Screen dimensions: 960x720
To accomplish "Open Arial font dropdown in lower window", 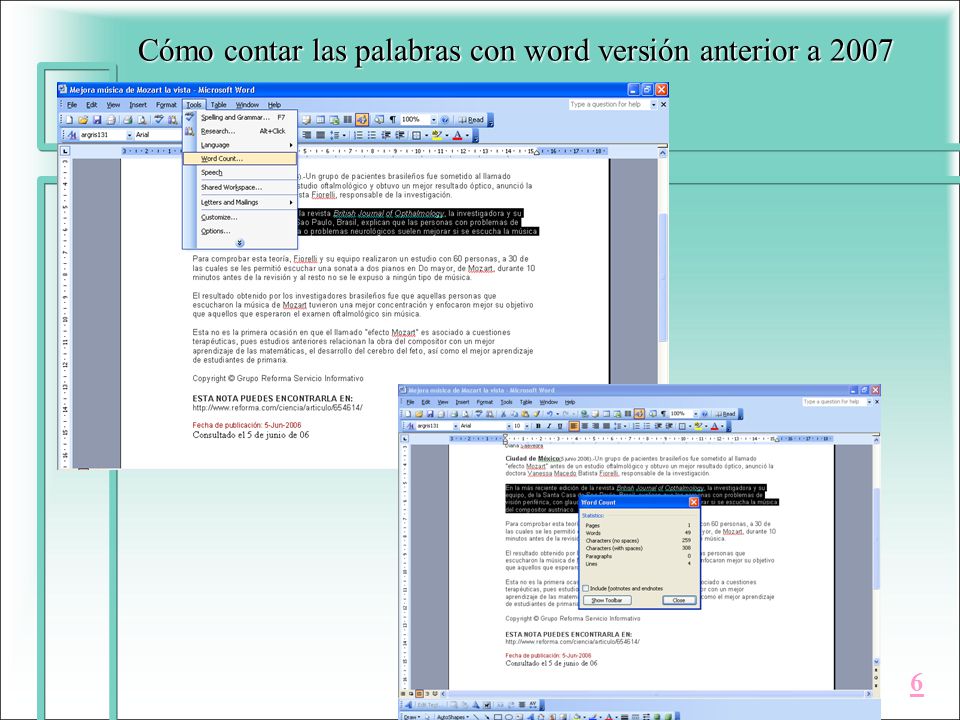I will coord(508,426).
